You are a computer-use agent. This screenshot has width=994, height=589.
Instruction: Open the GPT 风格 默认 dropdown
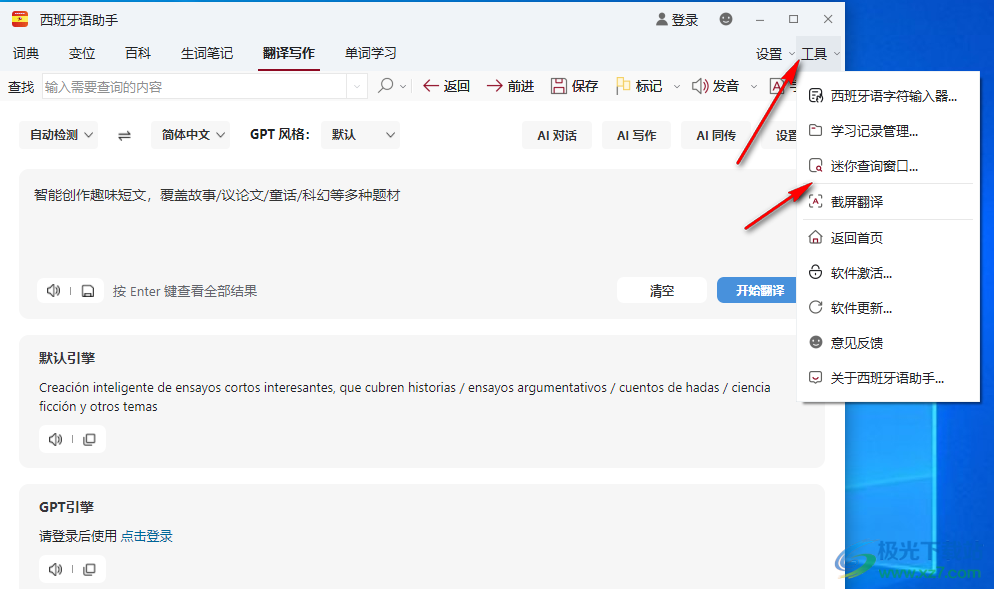[360, 134]
